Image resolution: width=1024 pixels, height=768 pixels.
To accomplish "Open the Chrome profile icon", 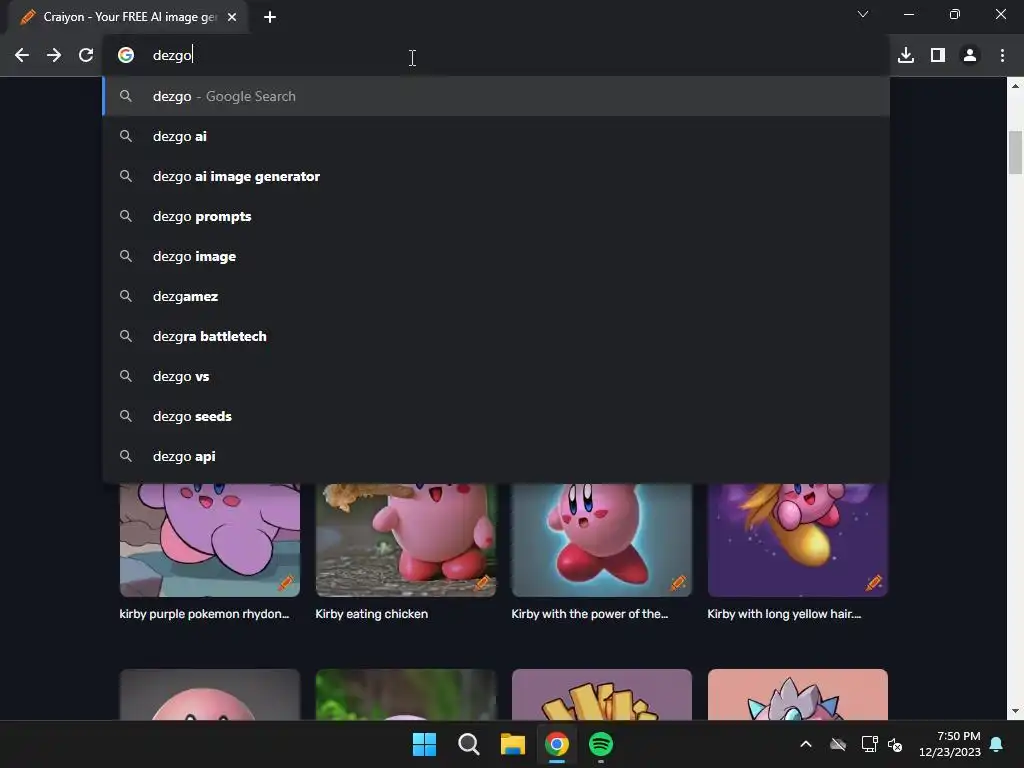I will [x=970, y=56].
